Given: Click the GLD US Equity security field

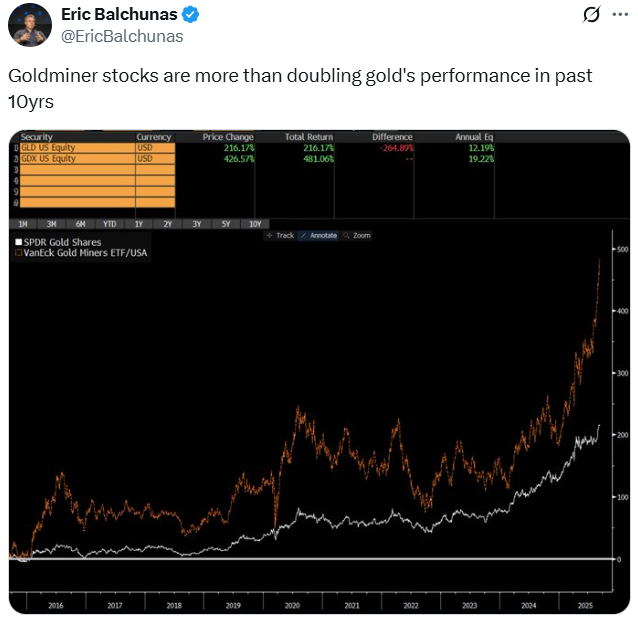Looking at the screenshot, I should pos(73,148).
